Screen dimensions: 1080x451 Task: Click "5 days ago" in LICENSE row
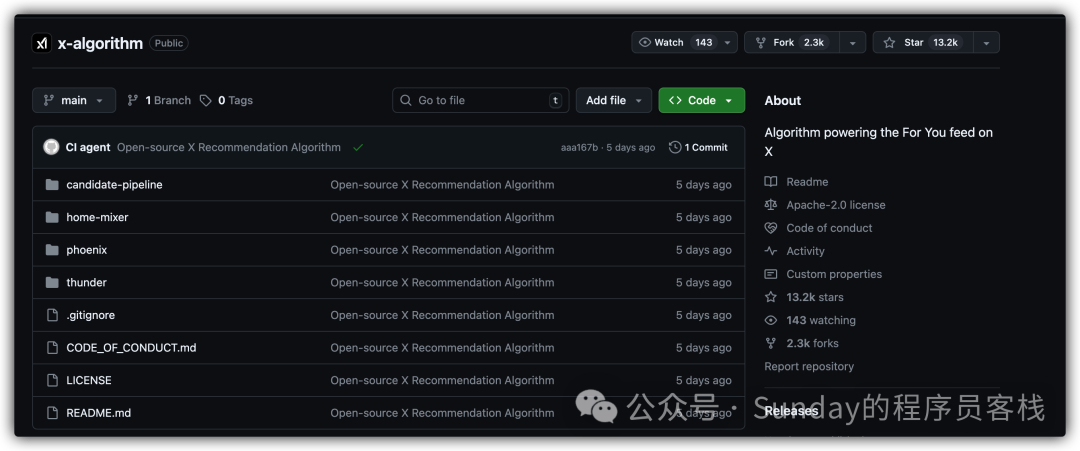coord(703,380)
